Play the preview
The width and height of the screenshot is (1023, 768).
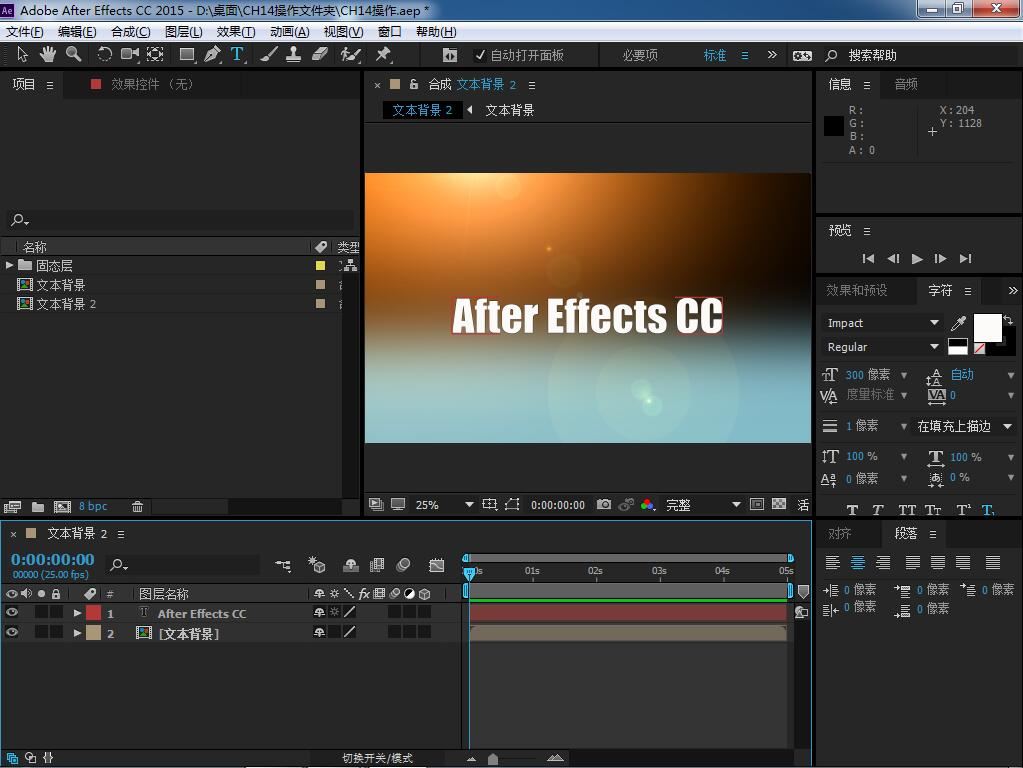(x=917, y=259)
